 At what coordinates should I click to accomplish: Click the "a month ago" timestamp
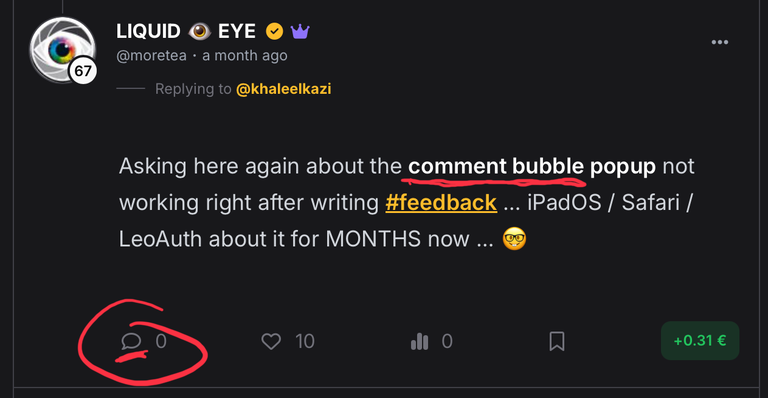pyautogui.click(x=245, y=56)
